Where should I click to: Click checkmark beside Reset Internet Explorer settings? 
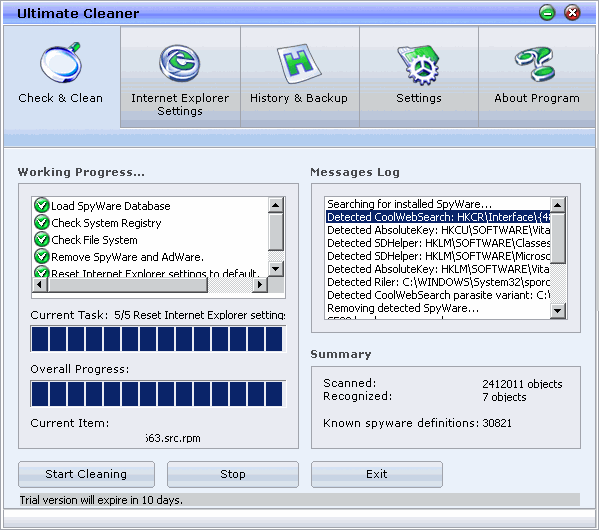click(42, 272)
